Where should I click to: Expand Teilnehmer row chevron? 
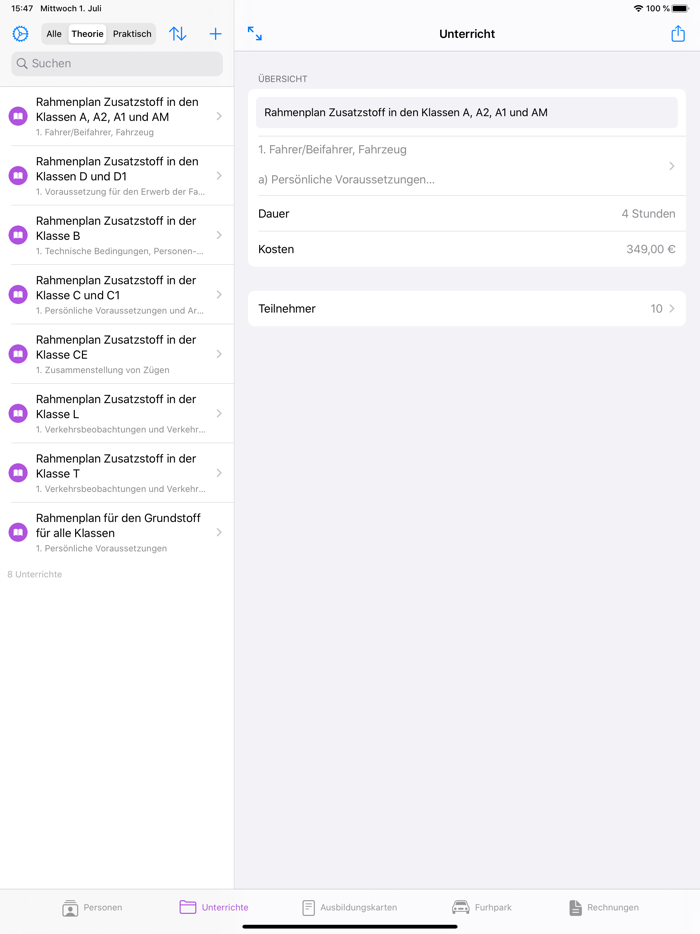click(x=672, y=309)
